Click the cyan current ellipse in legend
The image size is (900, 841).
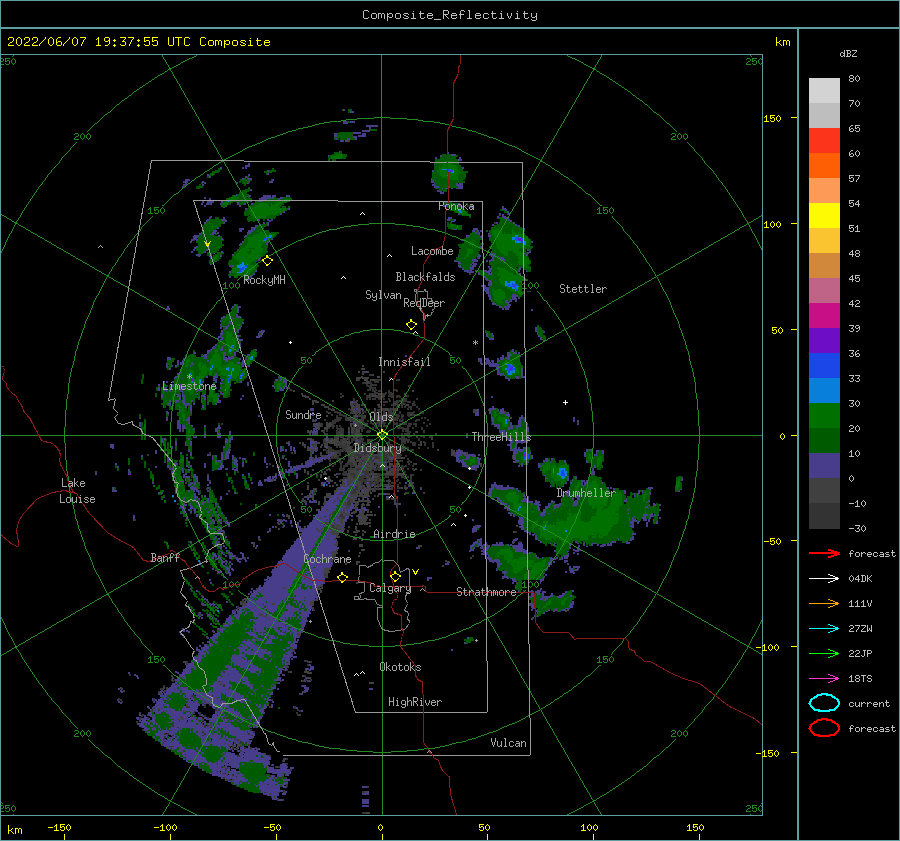tap(824, 703)
